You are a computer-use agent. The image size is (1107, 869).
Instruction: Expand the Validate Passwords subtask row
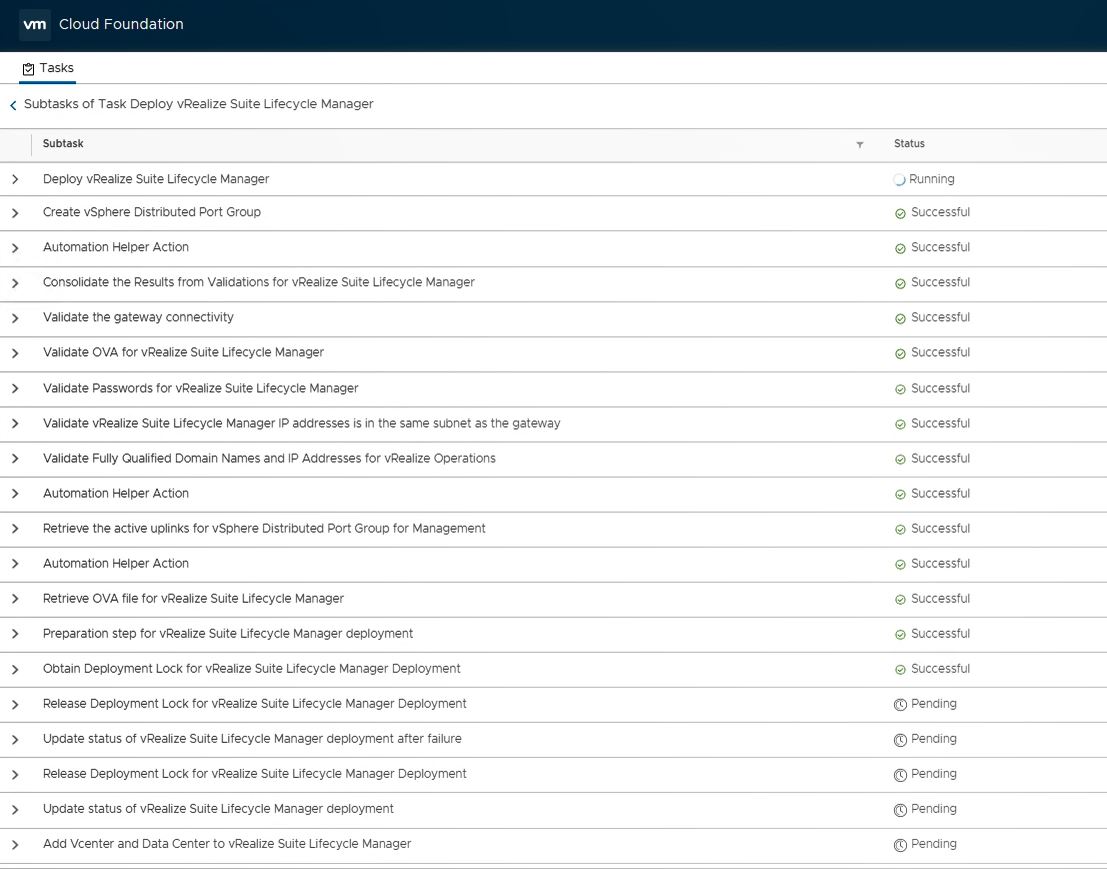point(15,389)
